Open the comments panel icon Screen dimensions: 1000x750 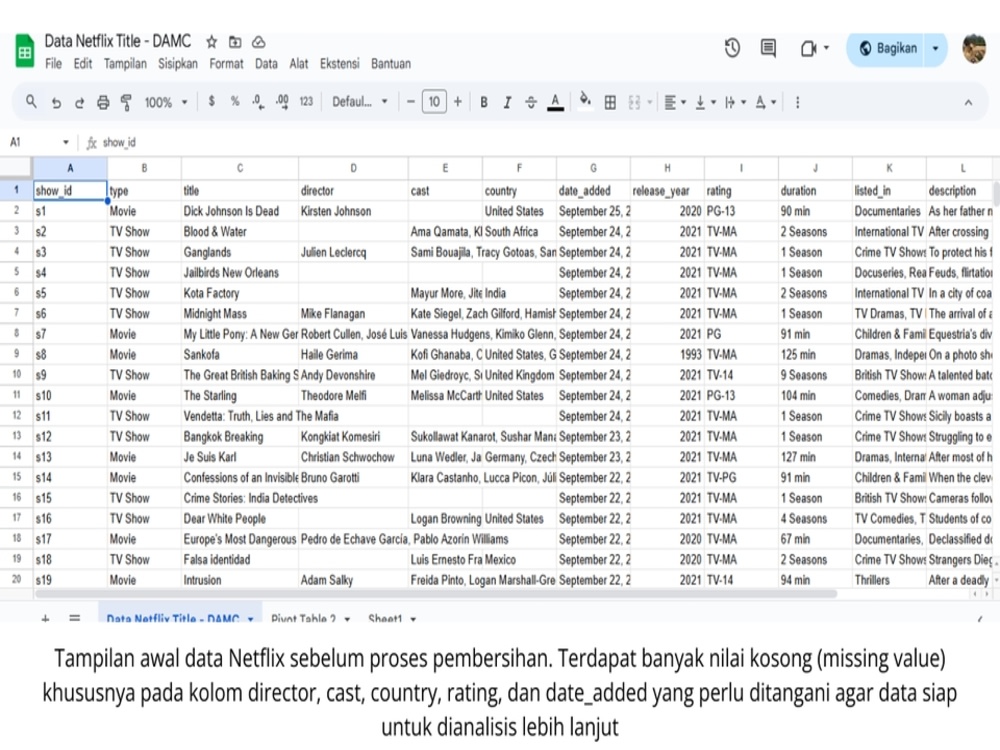(768, 48)
